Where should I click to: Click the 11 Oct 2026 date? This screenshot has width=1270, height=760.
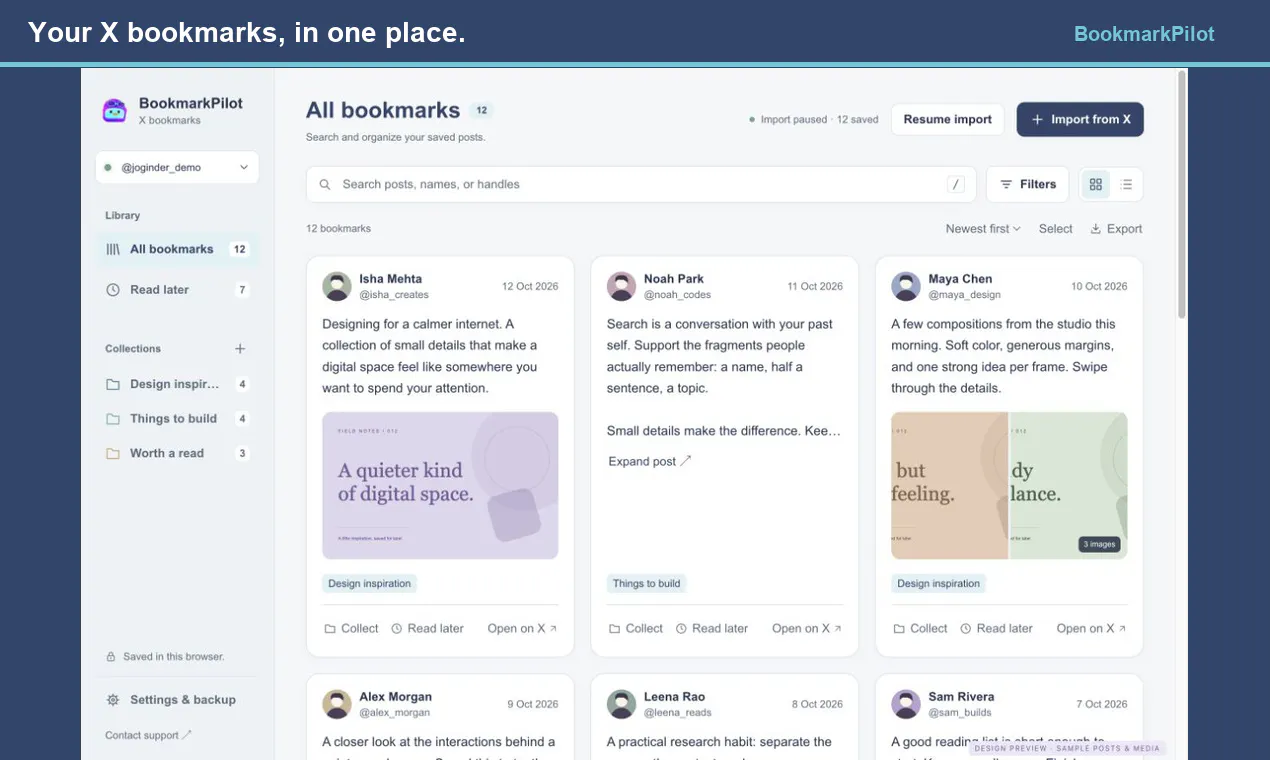[815, 286]
